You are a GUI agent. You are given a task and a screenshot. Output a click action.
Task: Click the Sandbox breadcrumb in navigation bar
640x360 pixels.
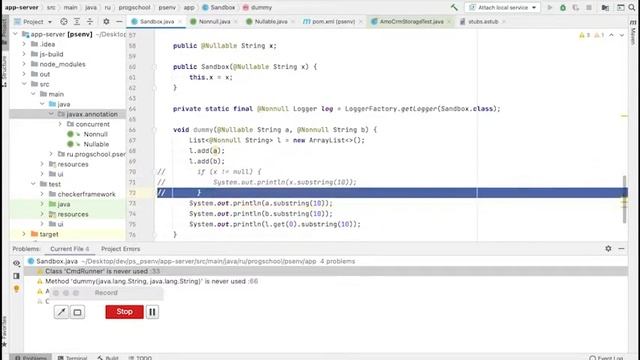coord(218,7)
